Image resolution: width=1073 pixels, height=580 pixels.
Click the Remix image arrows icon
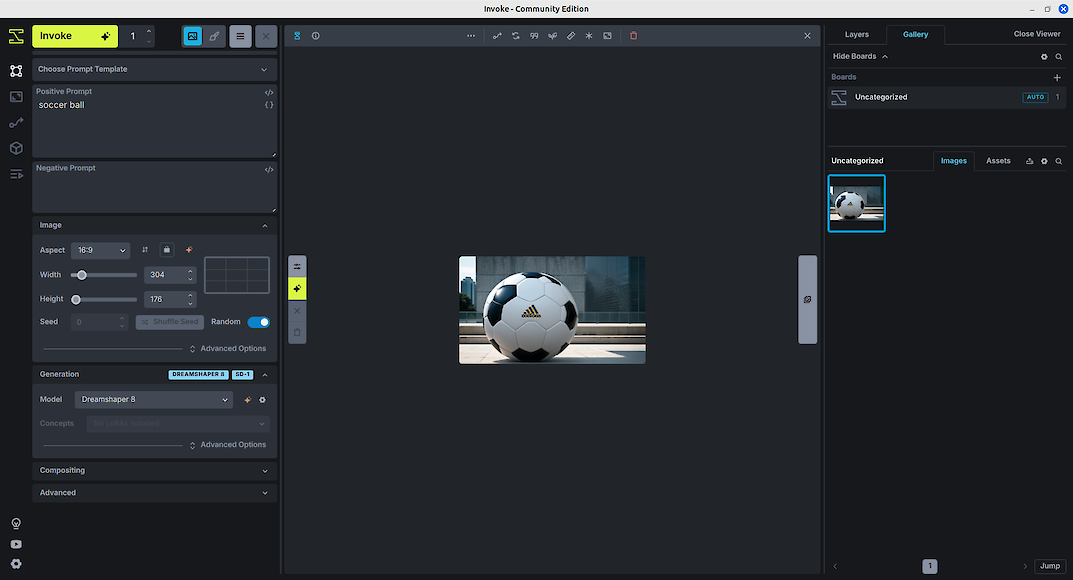coord(515,36)
